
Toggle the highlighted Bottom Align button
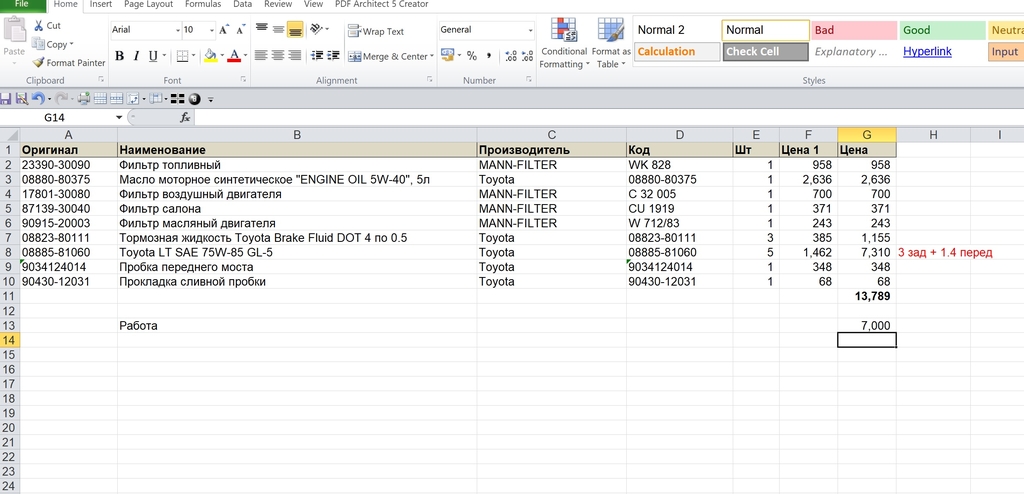pos(295,29)
